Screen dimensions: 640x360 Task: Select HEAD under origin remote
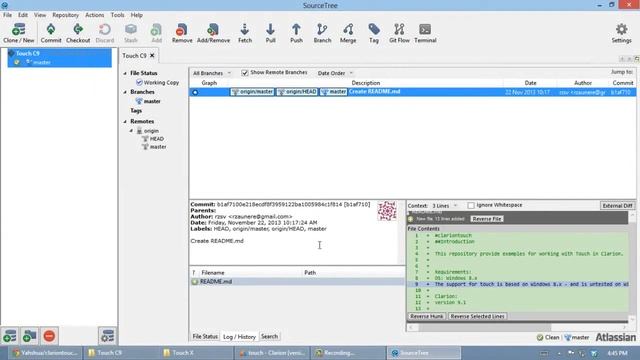156,139
